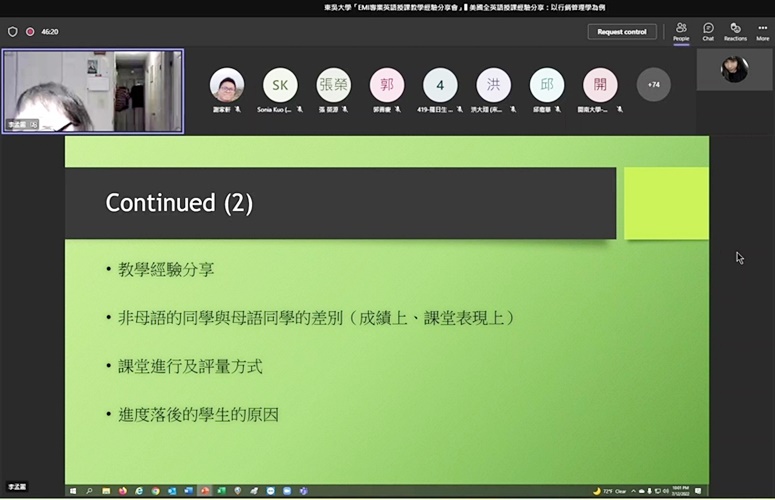Open the Reactions menu
The height and width of the screenshot is (500, 775).
(x=735, y=31)
